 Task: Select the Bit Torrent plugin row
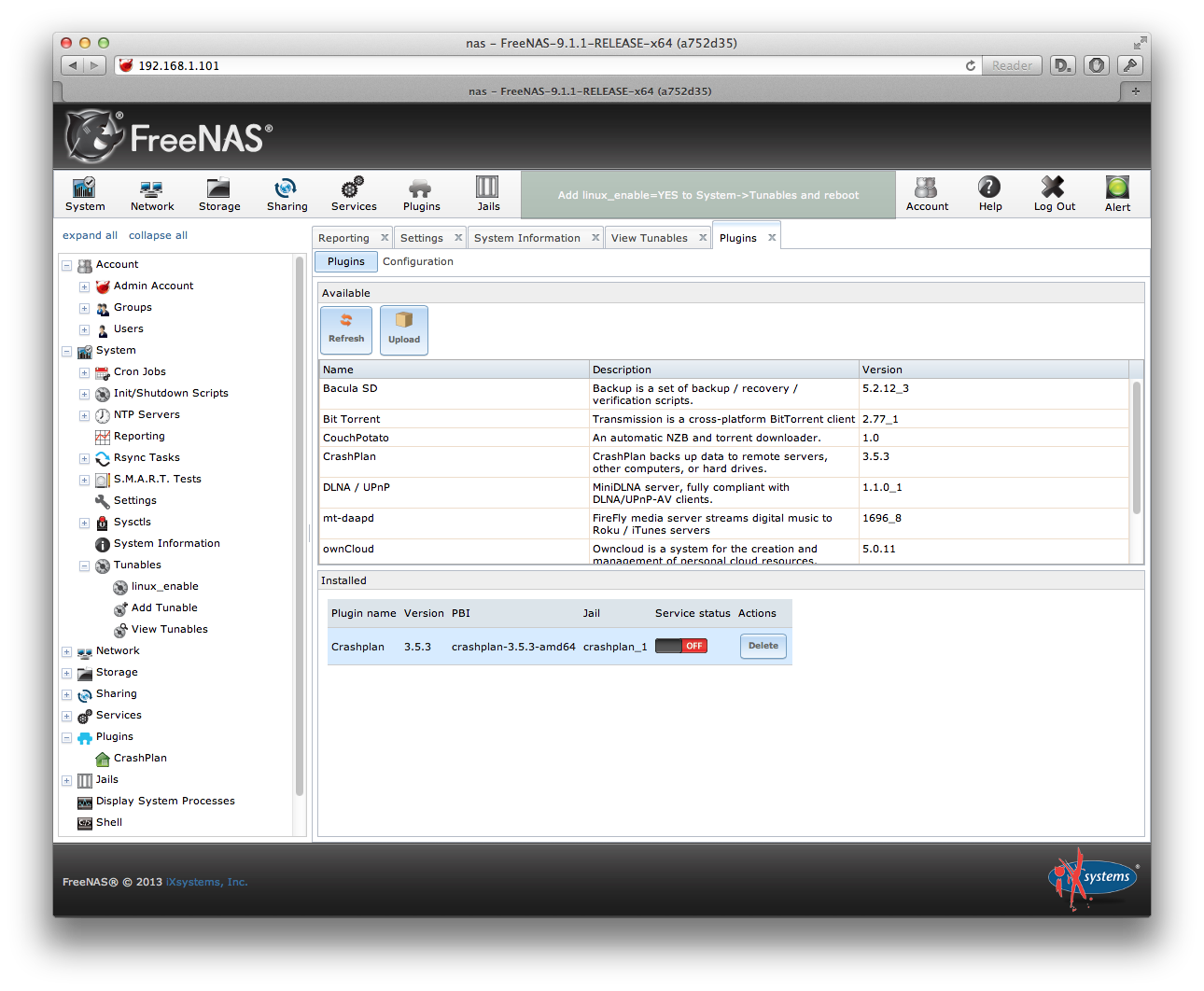coord(724,419)
